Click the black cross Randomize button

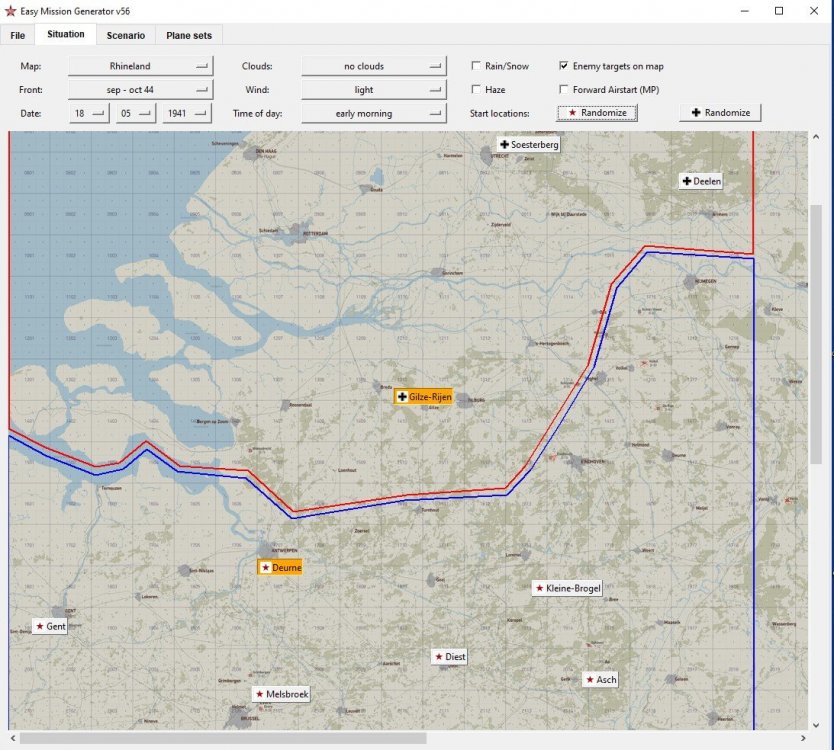[720, 113]
